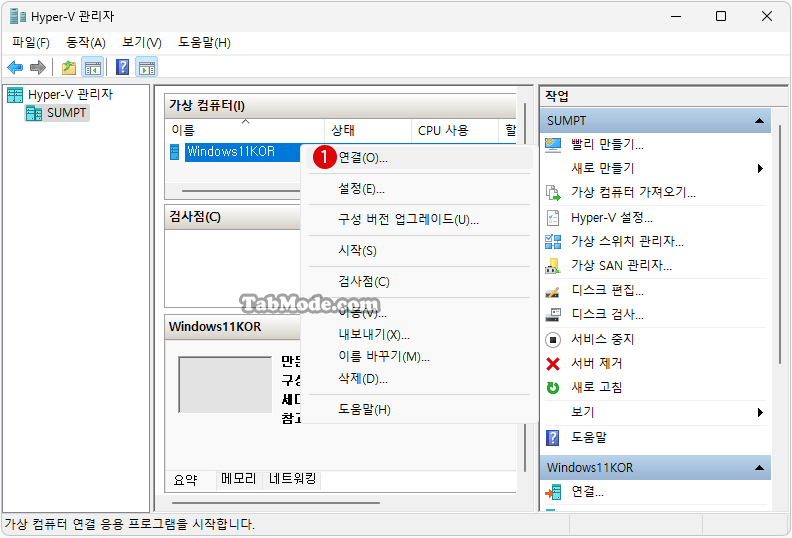Click the Hyper-V Manager app icon in title bar
The width and height of the screenshot is (792, 538).
coord(18,16)
